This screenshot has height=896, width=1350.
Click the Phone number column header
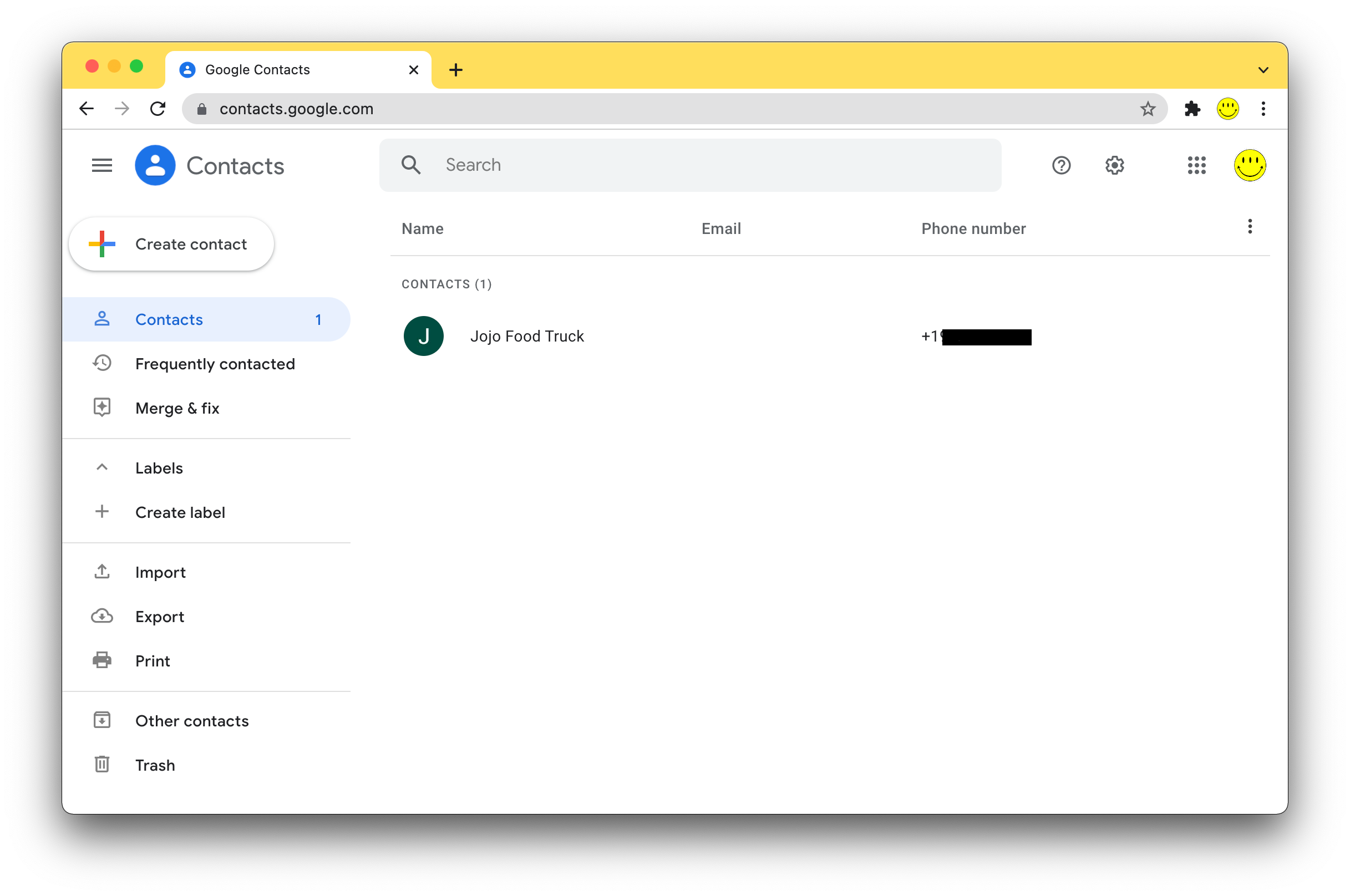coord(973,228)
